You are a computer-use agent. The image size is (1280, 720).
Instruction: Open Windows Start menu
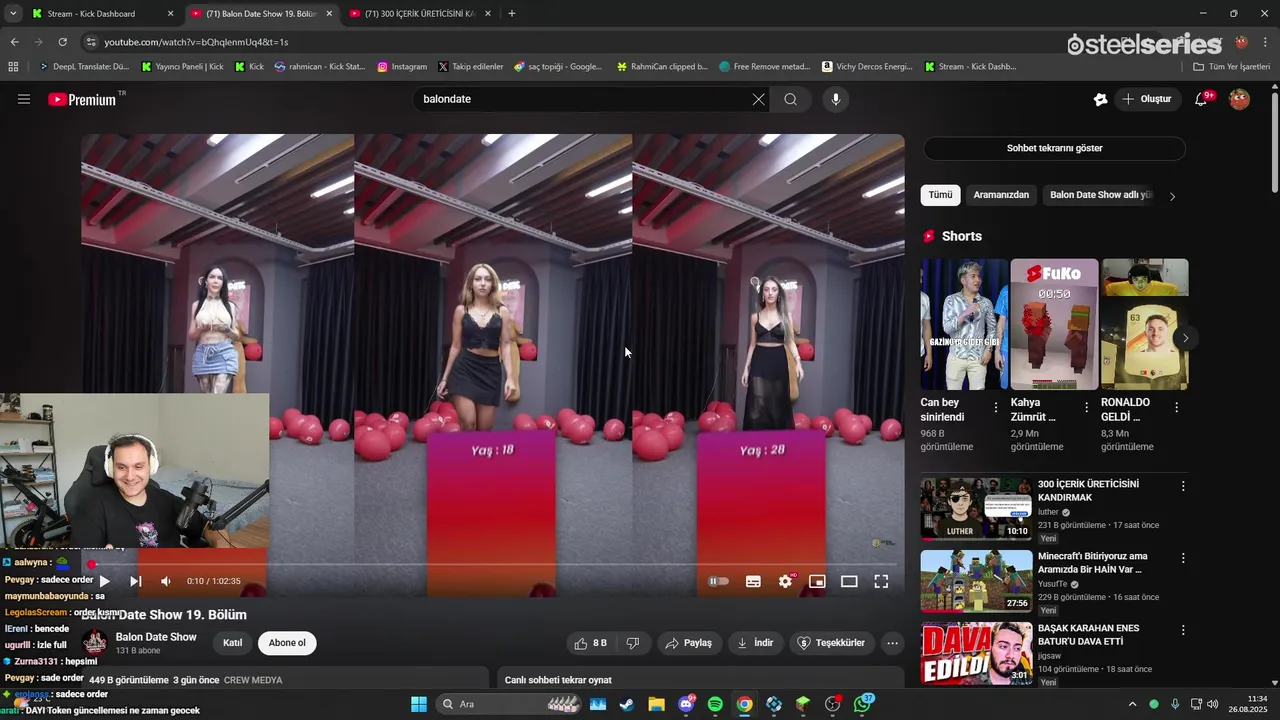click(419, 704)
